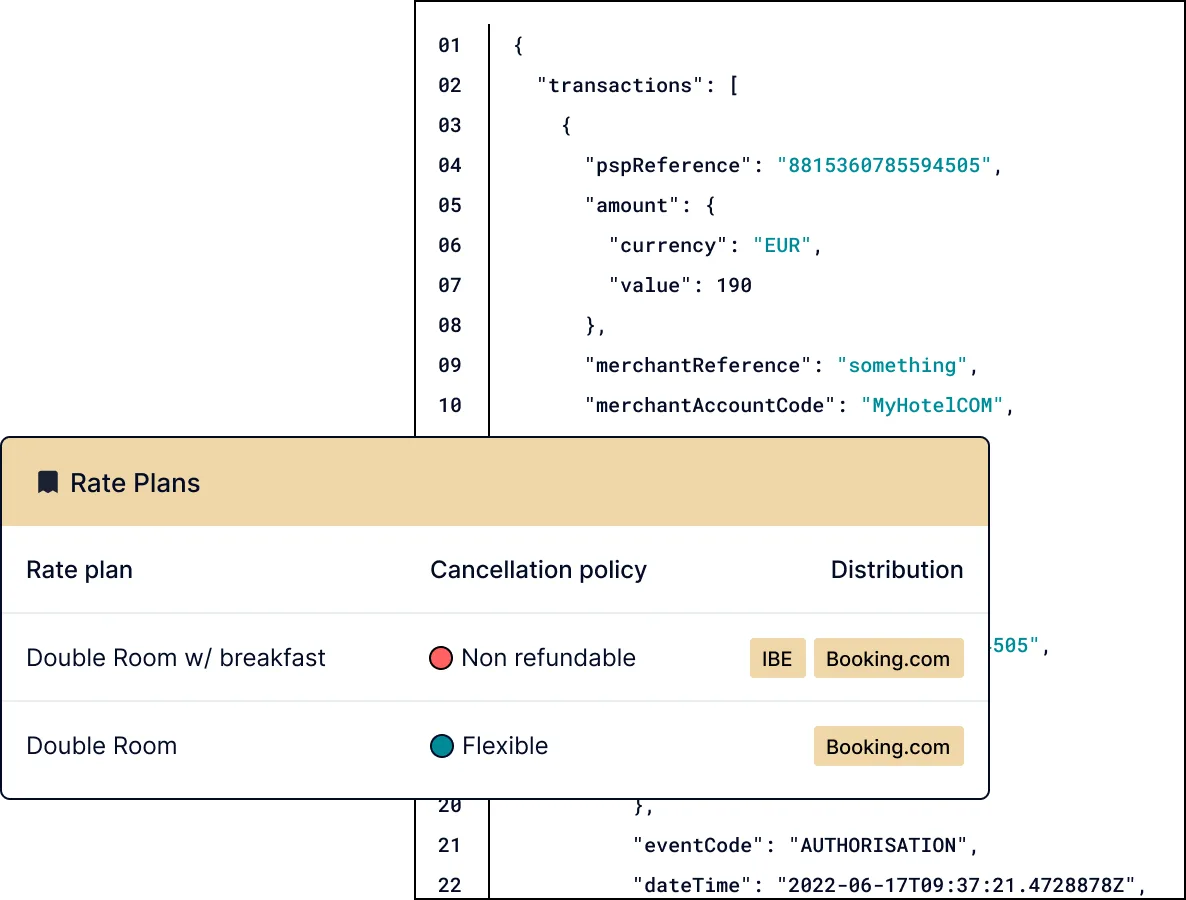The height and width of the screenshot is (900, 1186).
Task: Click Booking.com tag in breakfast row
Action: click(x=889, y=658)
